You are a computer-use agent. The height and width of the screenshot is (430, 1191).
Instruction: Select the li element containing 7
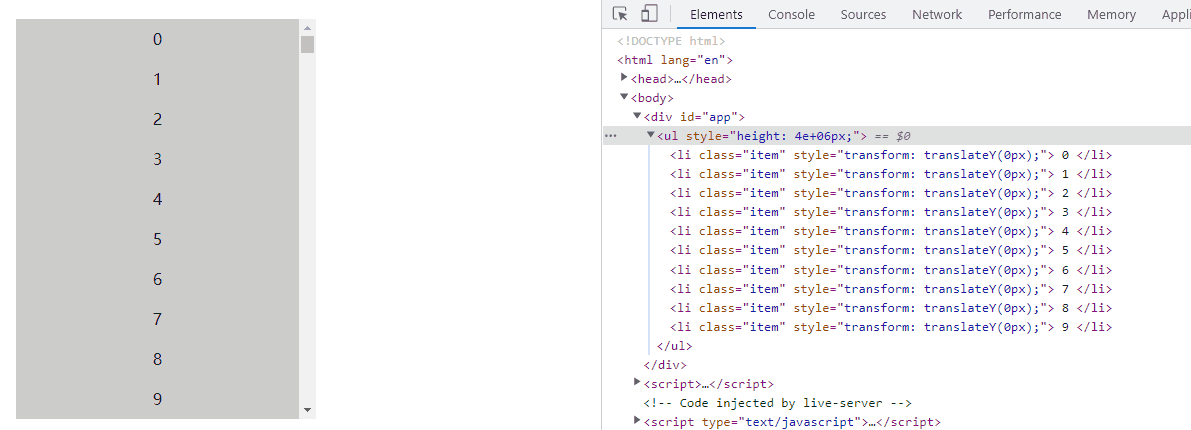[891, 289]
